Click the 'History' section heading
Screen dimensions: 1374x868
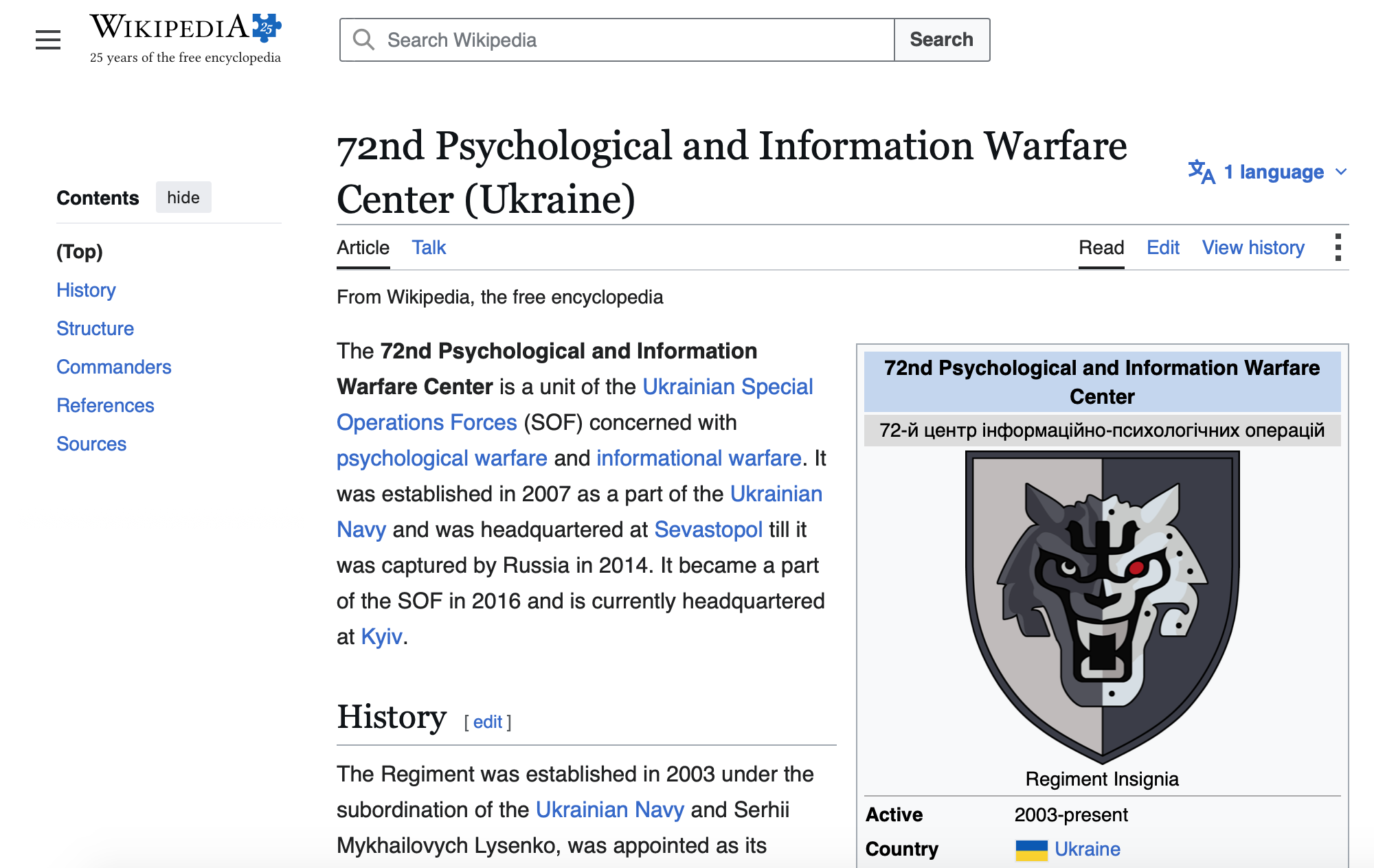click(392, 718)
